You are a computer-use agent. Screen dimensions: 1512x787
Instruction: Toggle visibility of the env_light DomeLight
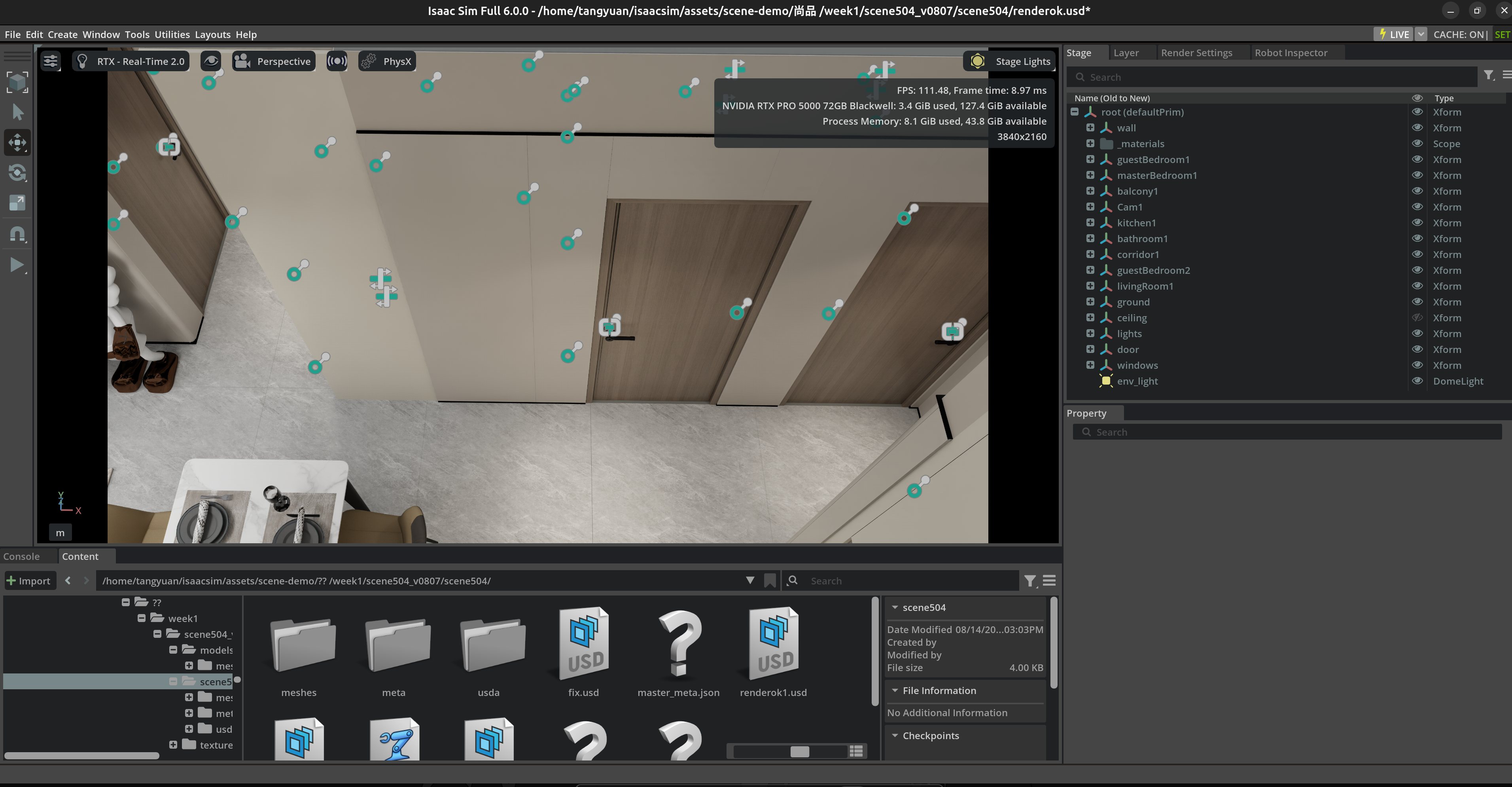tap(1417, 381)
